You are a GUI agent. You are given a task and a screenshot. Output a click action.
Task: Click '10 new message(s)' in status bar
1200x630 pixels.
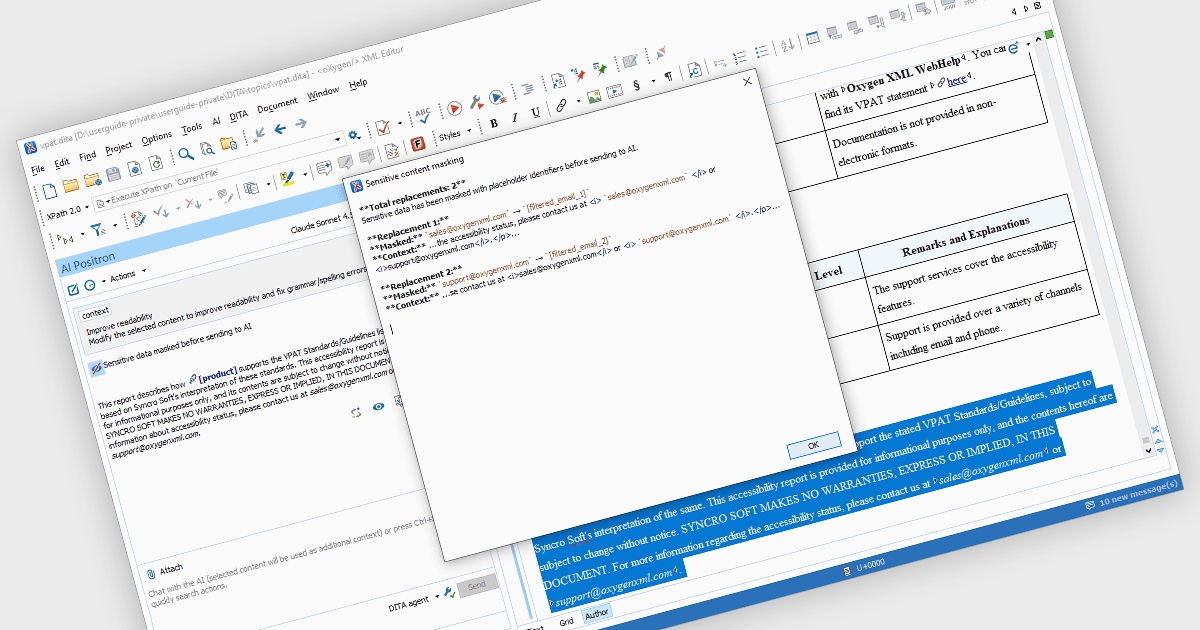(x=1138, y=494)
